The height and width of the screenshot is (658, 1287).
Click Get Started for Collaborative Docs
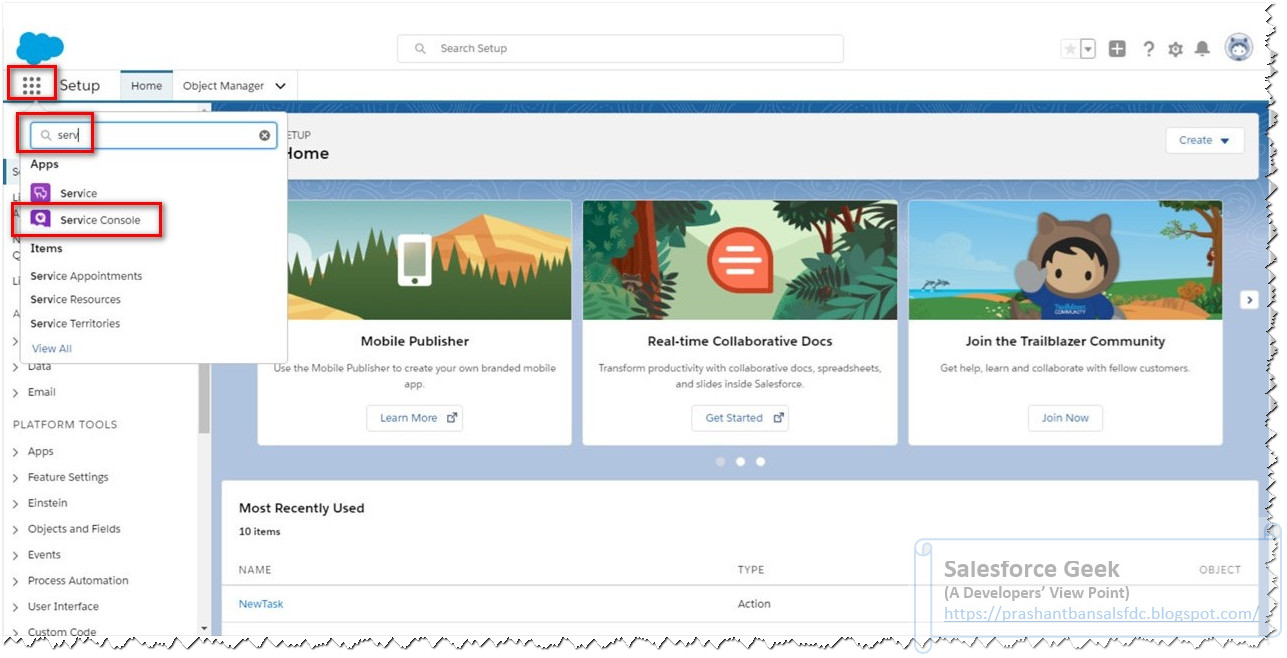[740, 418]
